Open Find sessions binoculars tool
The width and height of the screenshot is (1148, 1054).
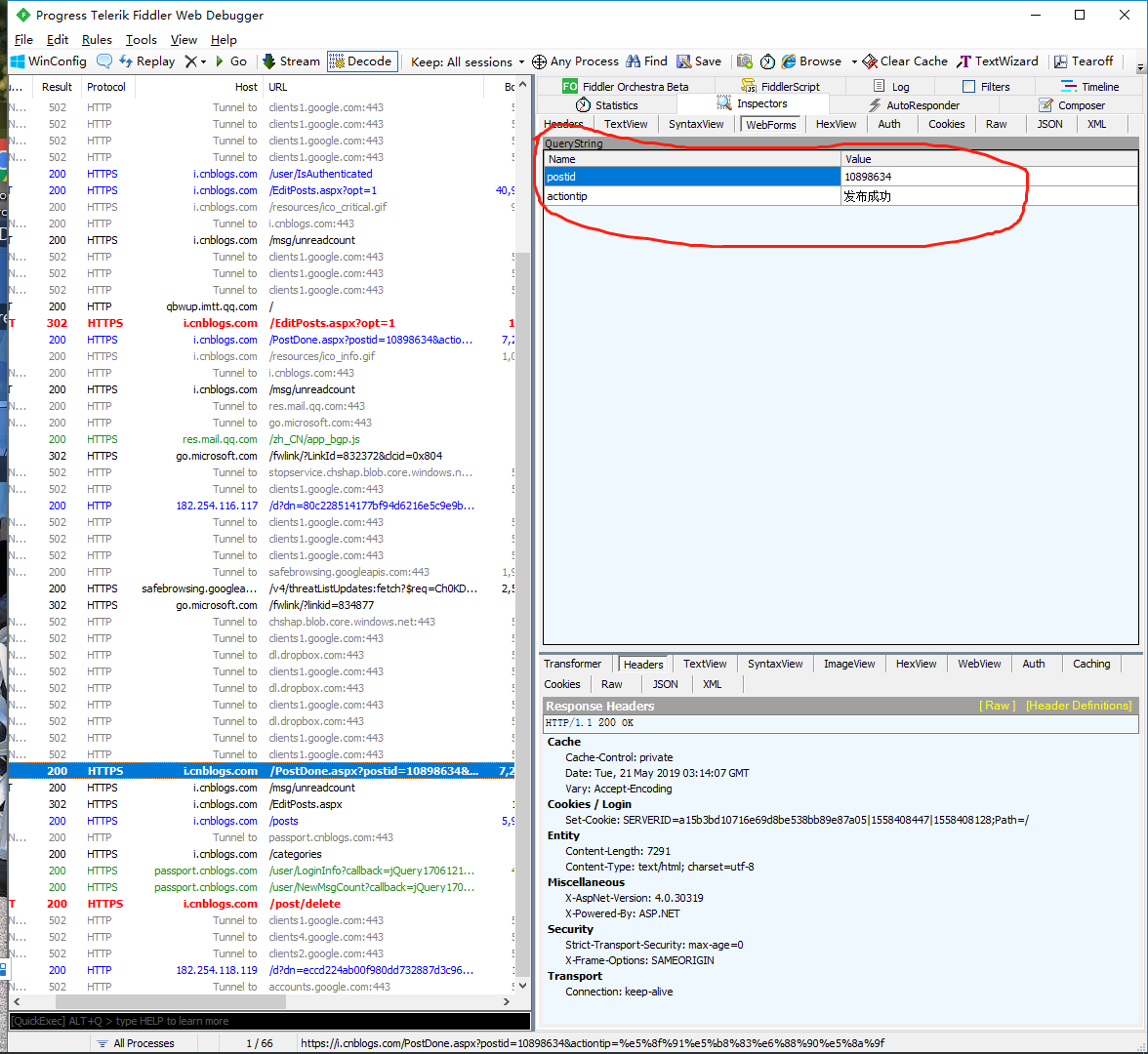tap(646, 61)
